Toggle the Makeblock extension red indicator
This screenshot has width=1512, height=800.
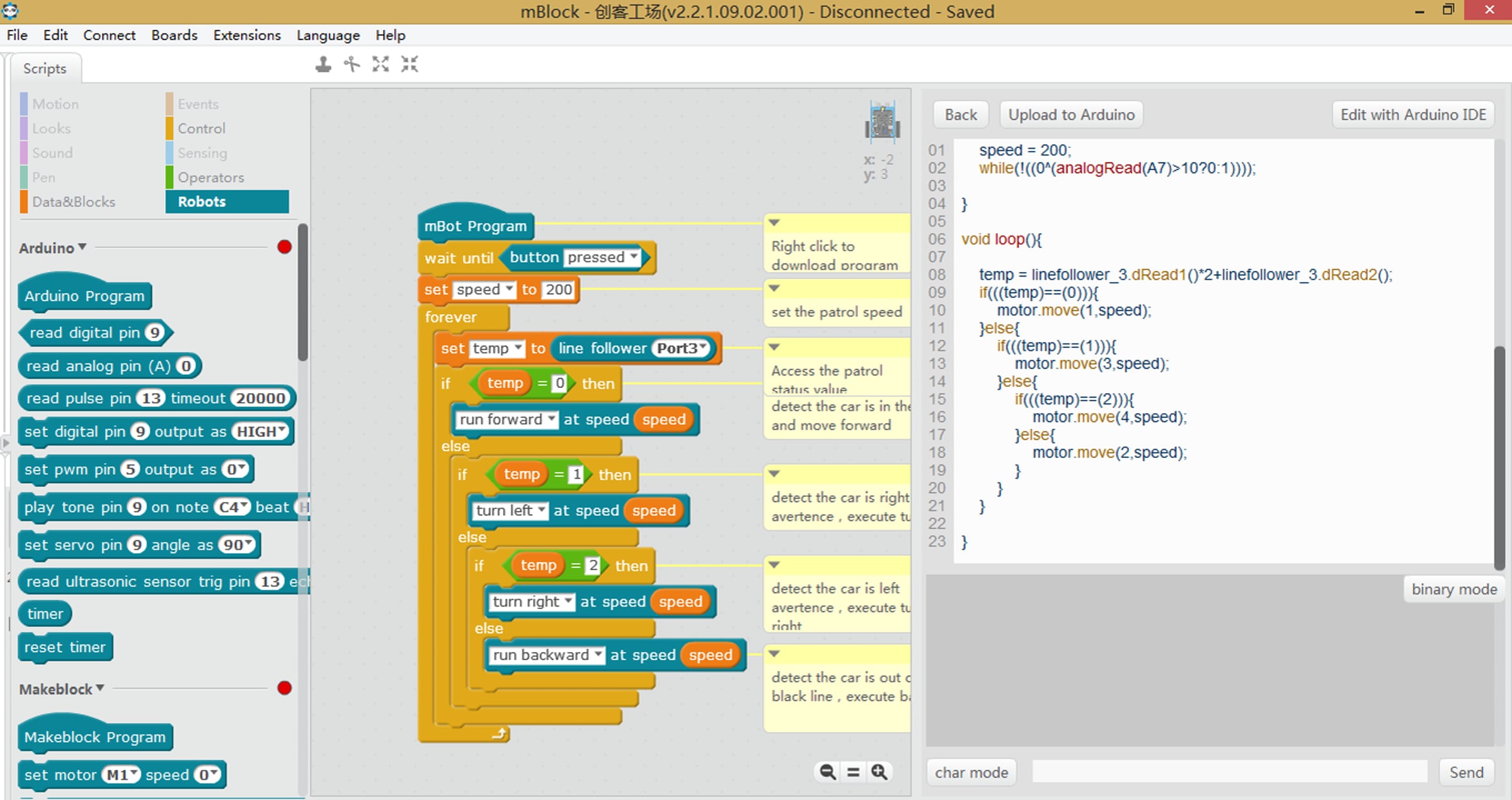(x=284, y=688)
